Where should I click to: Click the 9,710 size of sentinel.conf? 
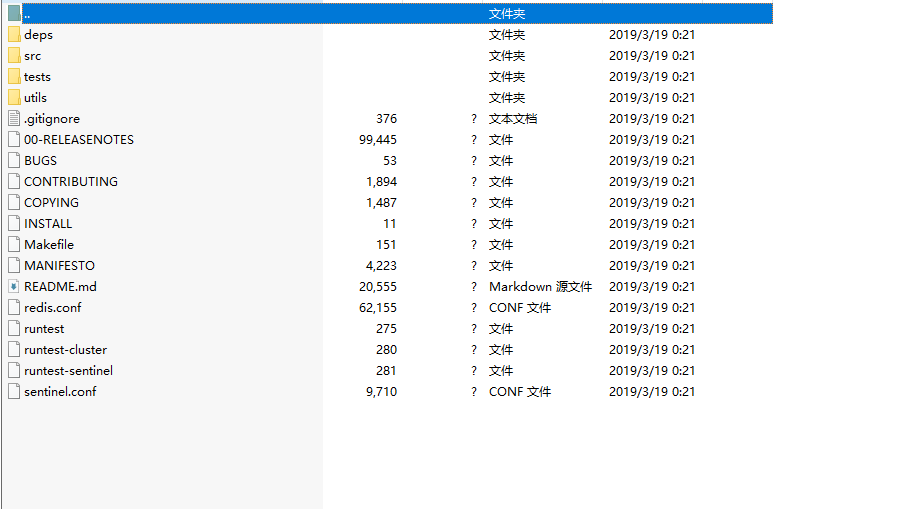point(381,392)
